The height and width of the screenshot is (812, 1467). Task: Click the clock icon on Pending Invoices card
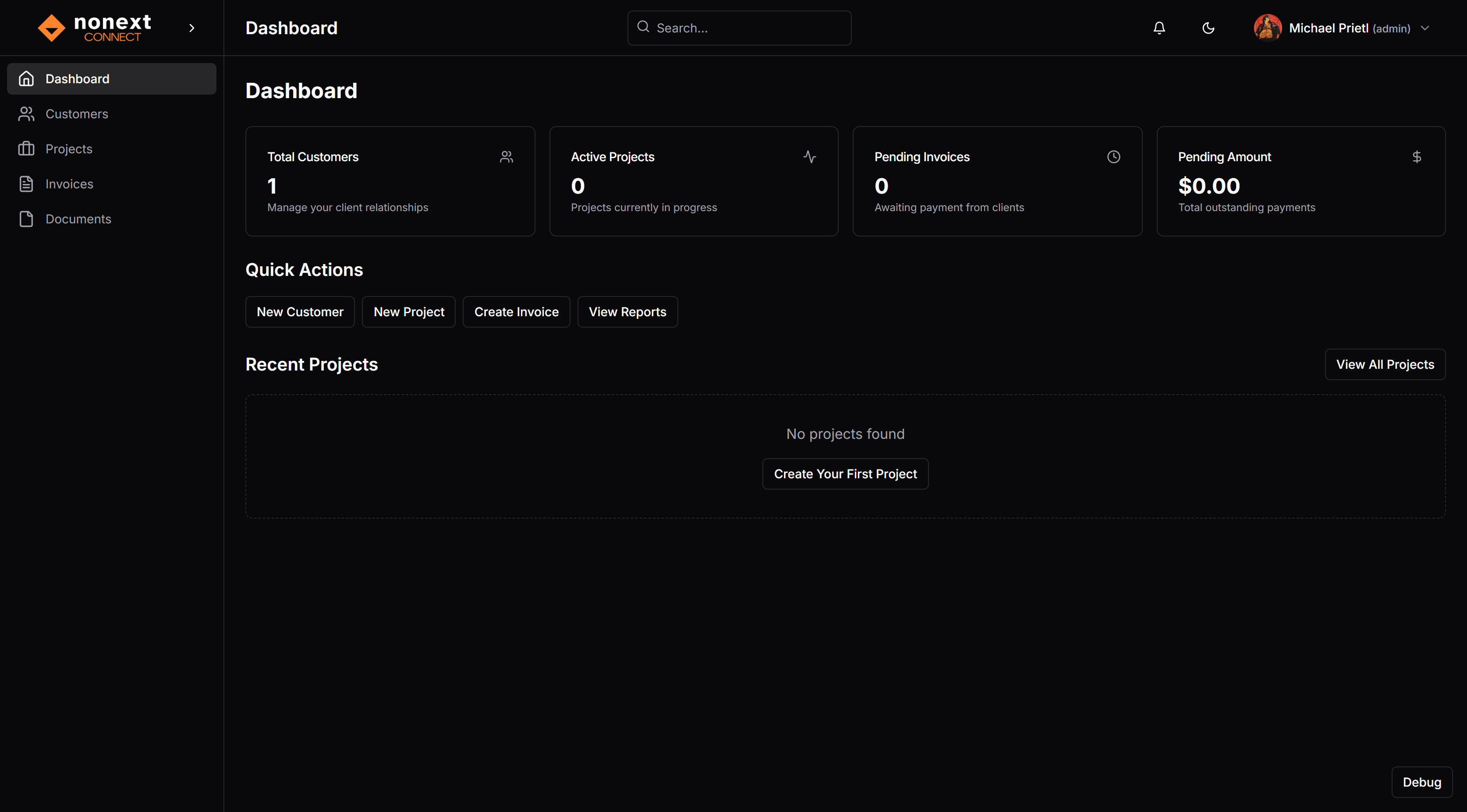[1114, 156]
